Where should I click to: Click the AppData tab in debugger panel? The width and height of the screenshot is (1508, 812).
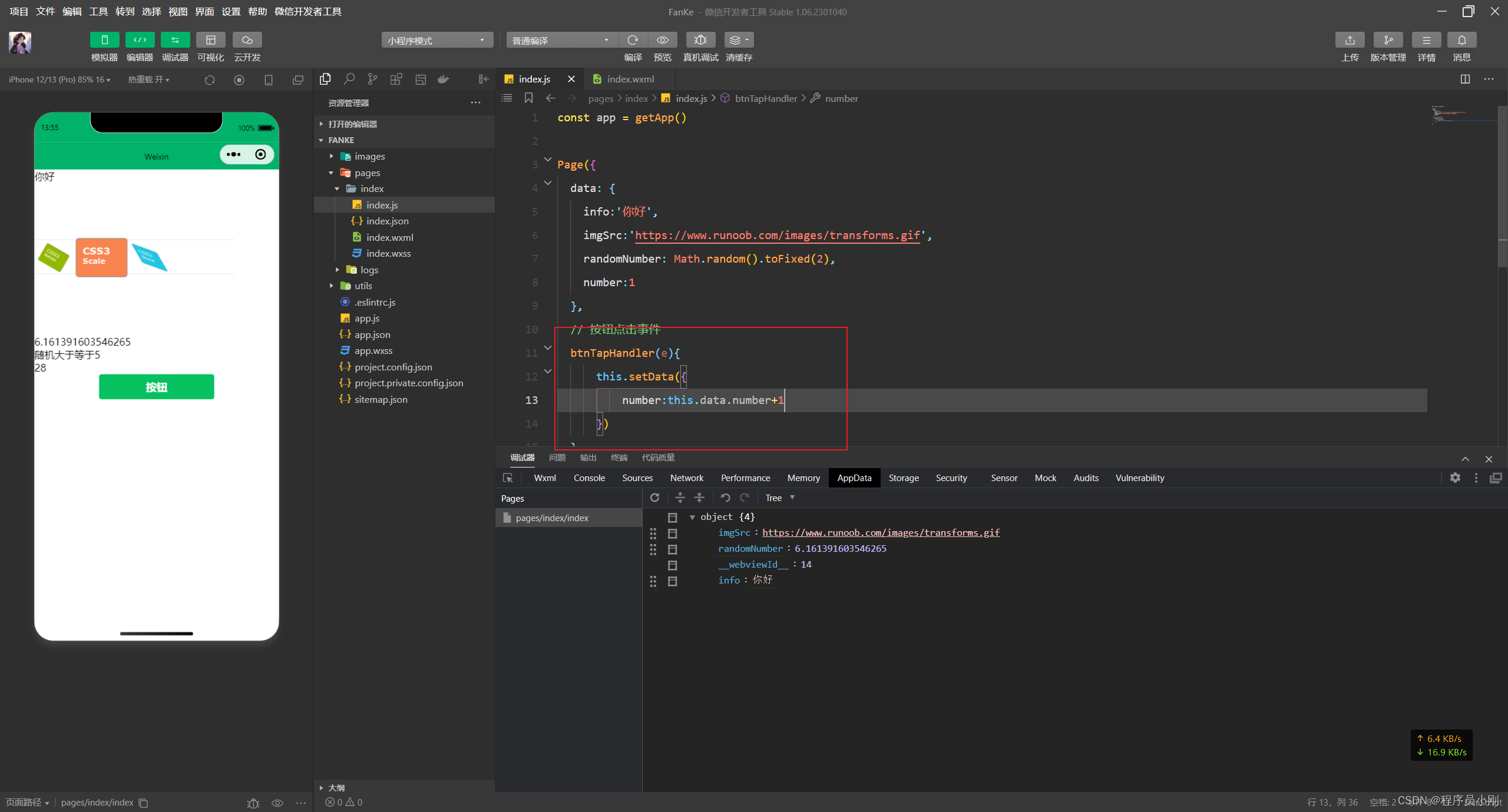pos(854,478)
